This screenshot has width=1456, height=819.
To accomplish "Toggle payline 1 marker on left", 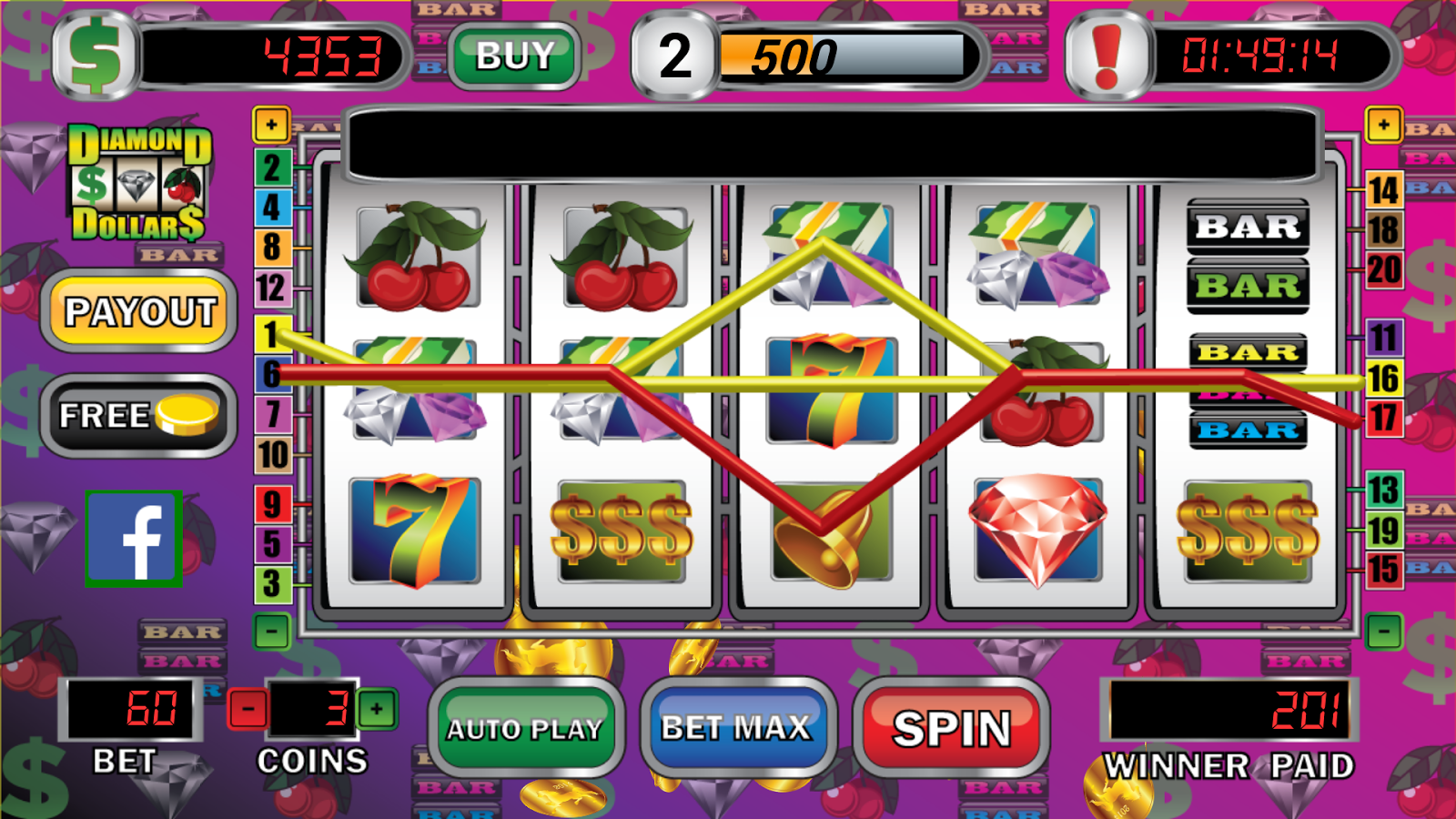I will [x=270, y=334].
